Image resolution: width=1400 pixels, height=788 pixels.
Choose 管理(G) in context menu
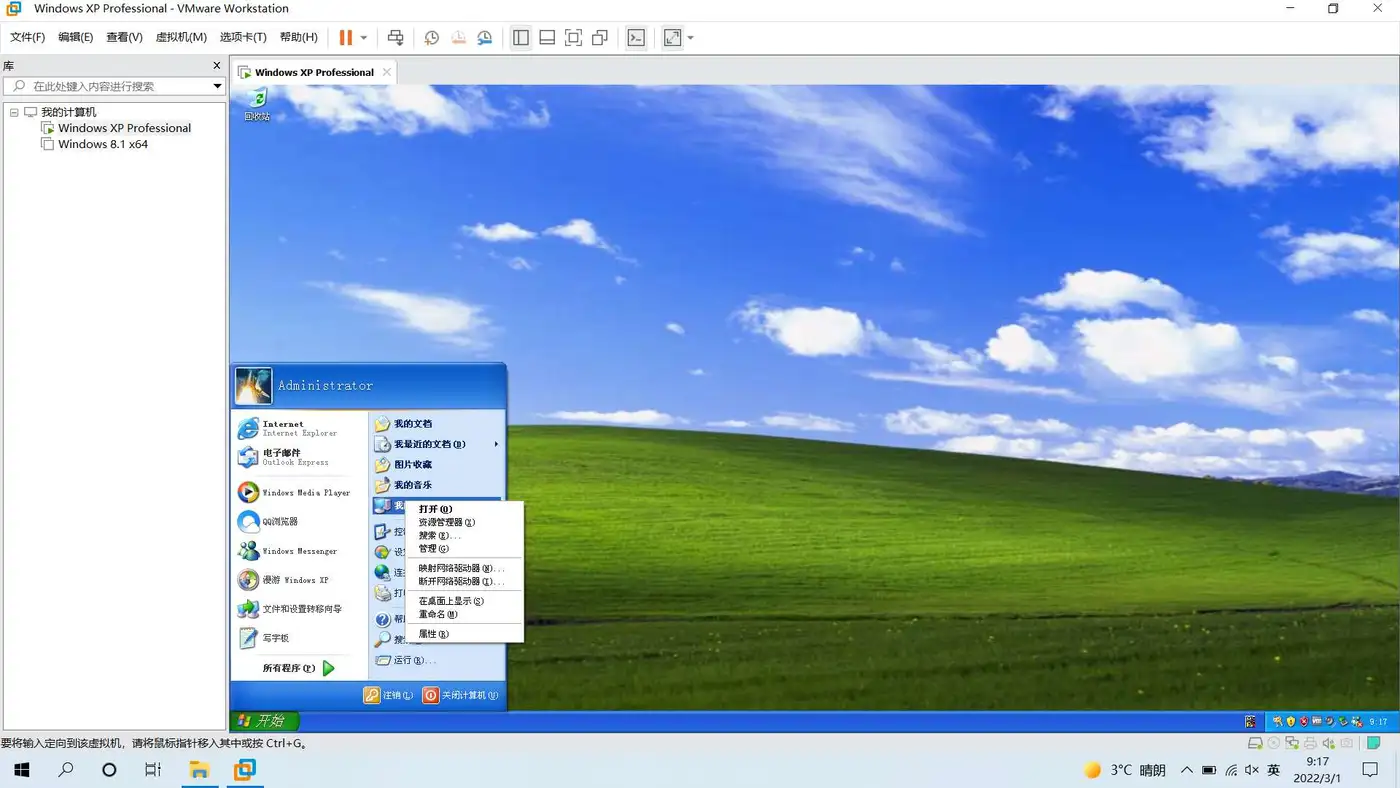465,549
